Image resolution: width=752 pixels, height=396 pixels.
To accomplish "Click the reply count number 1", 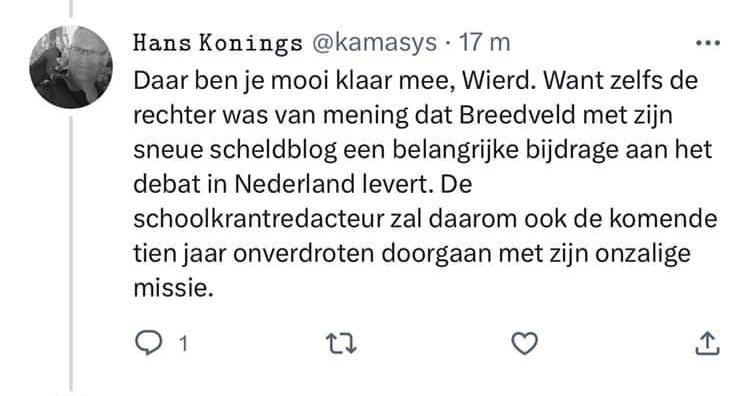I will tap(183, 344).
